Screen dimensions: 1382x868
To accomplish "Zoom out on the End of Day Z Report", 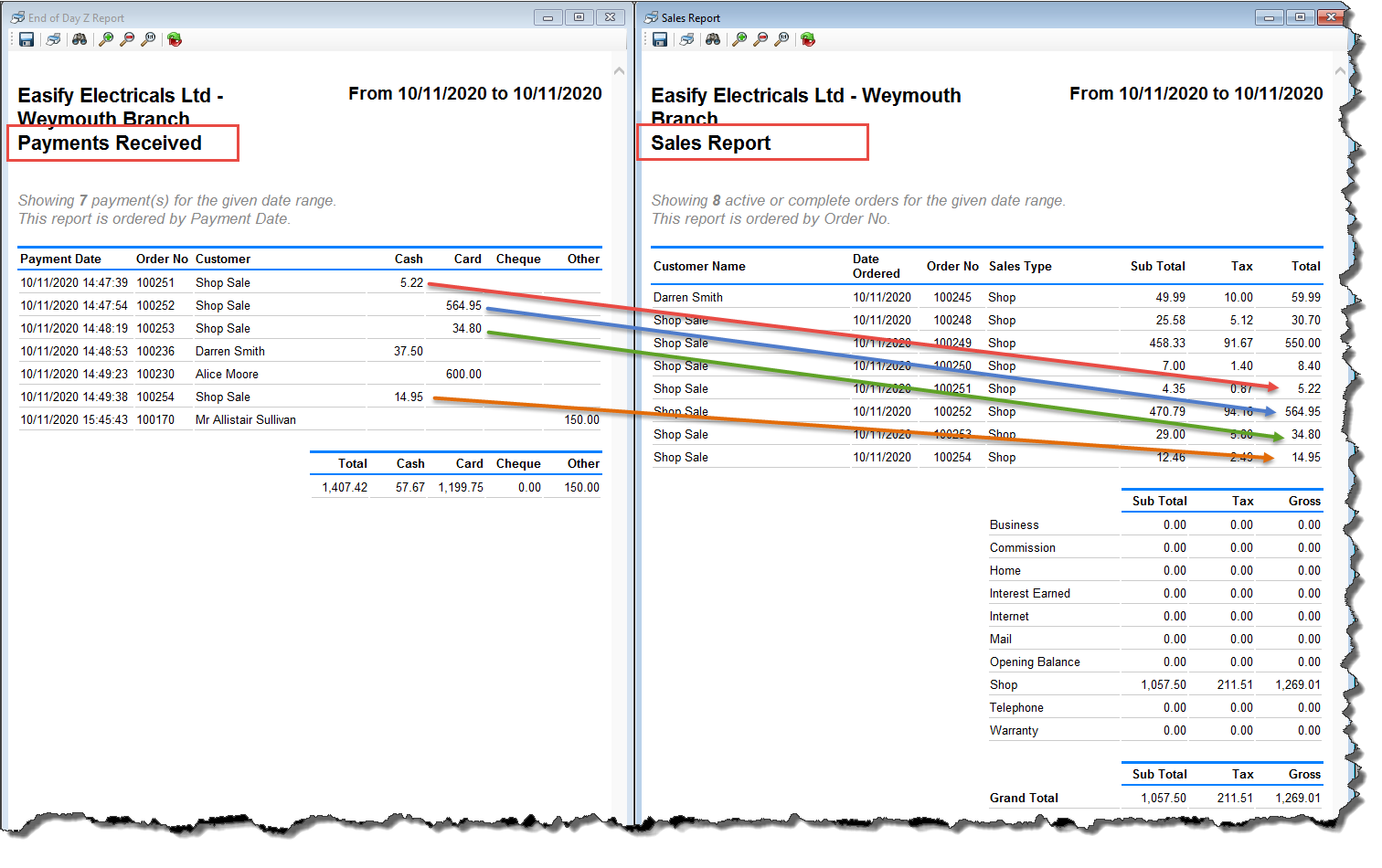I will coord(127,39).
